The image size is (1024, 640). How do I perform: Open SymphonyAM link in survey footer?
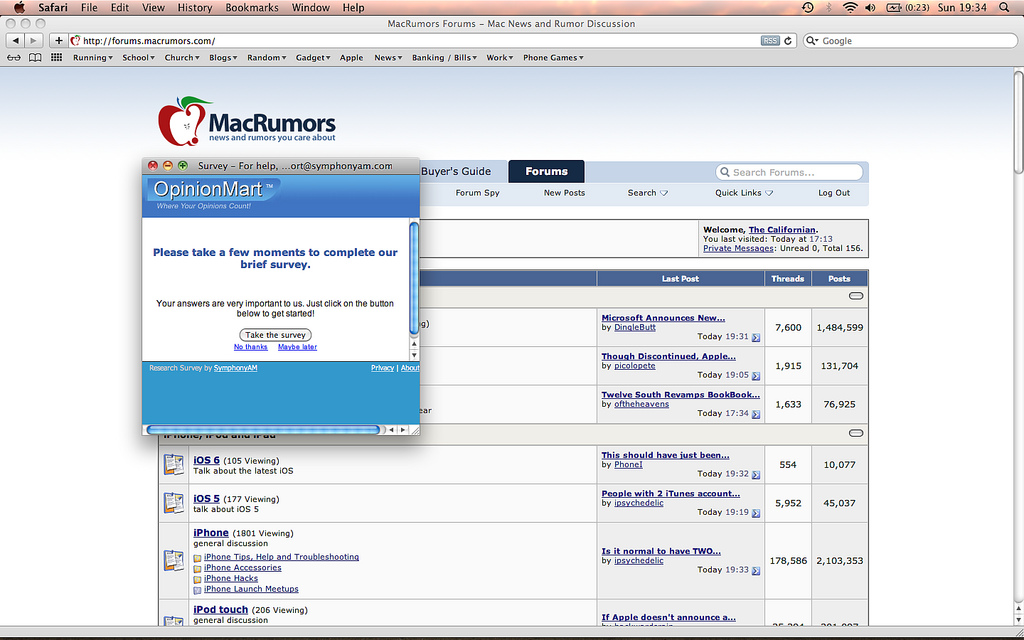point(235,368)
